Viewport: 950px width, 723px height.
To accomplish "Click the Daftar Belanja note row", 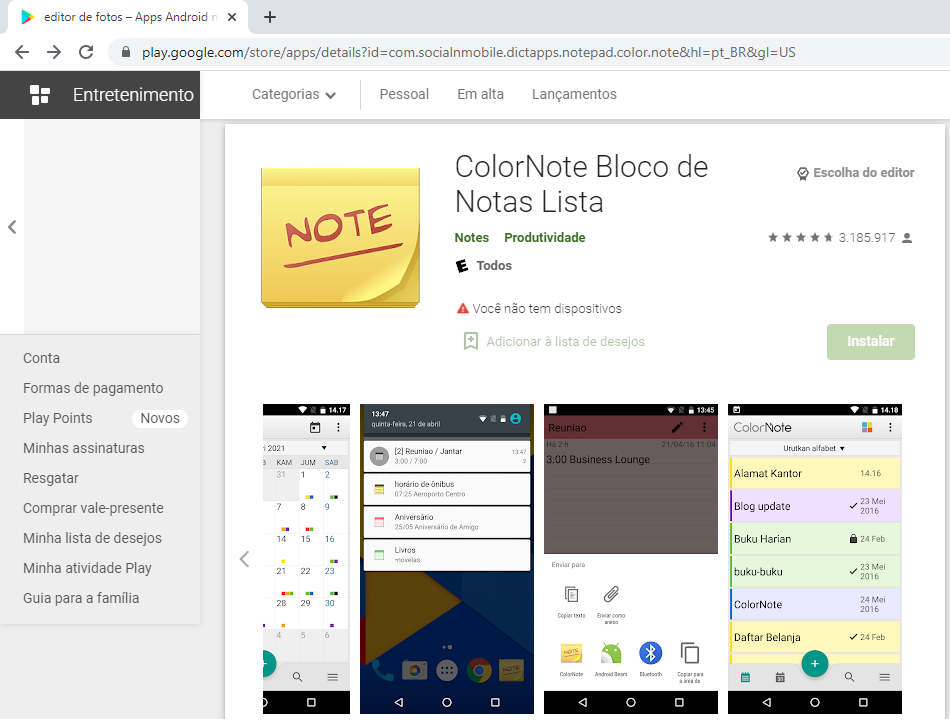I will coord(815,637).
